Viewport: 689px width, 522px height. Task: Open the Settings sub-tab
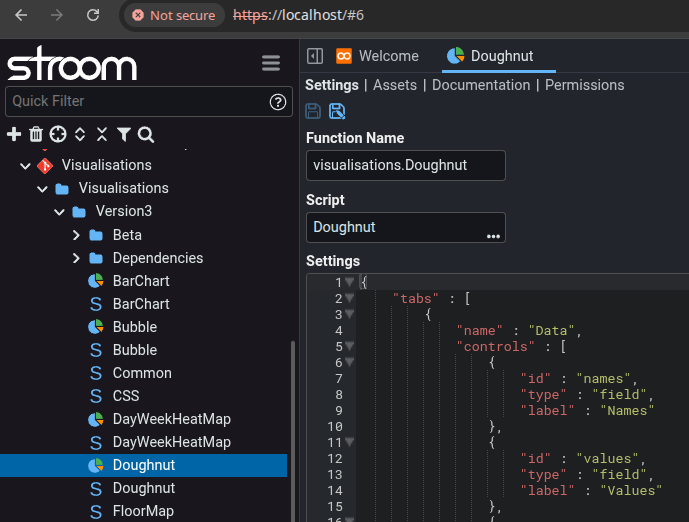(x=332, y=85)
